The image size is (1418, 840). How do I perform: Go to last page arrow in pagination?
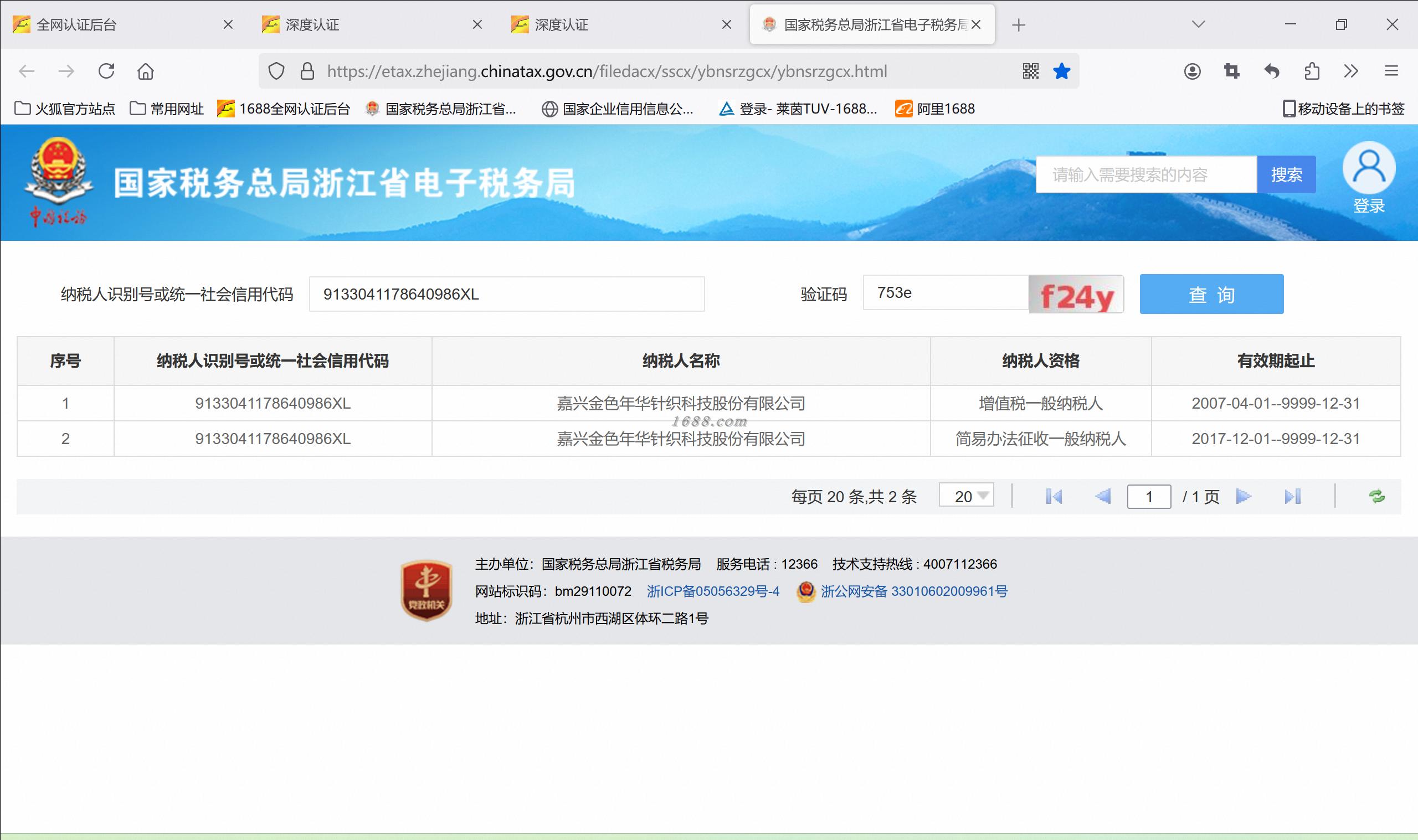pos(1292,497)
